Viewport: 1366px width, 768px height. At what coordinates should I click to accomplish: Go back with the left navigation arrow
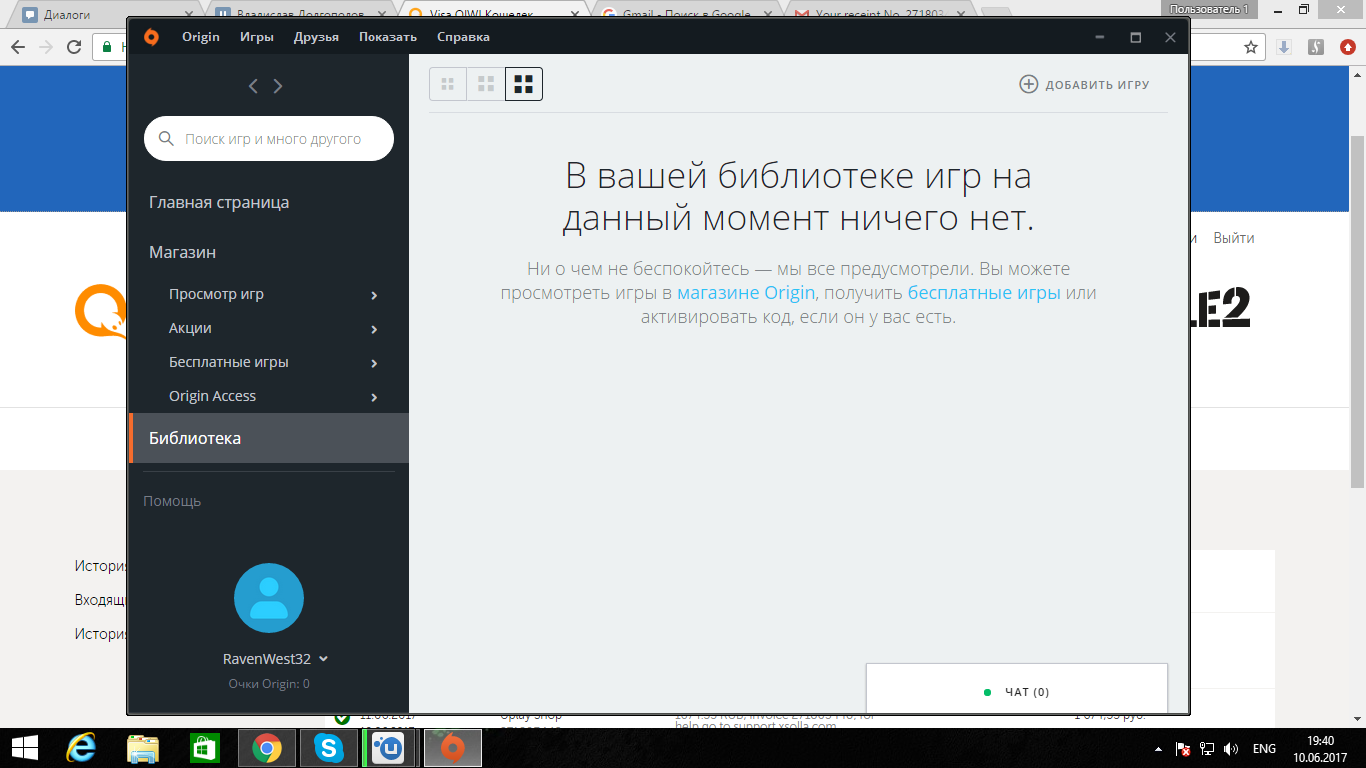point(253,86)
